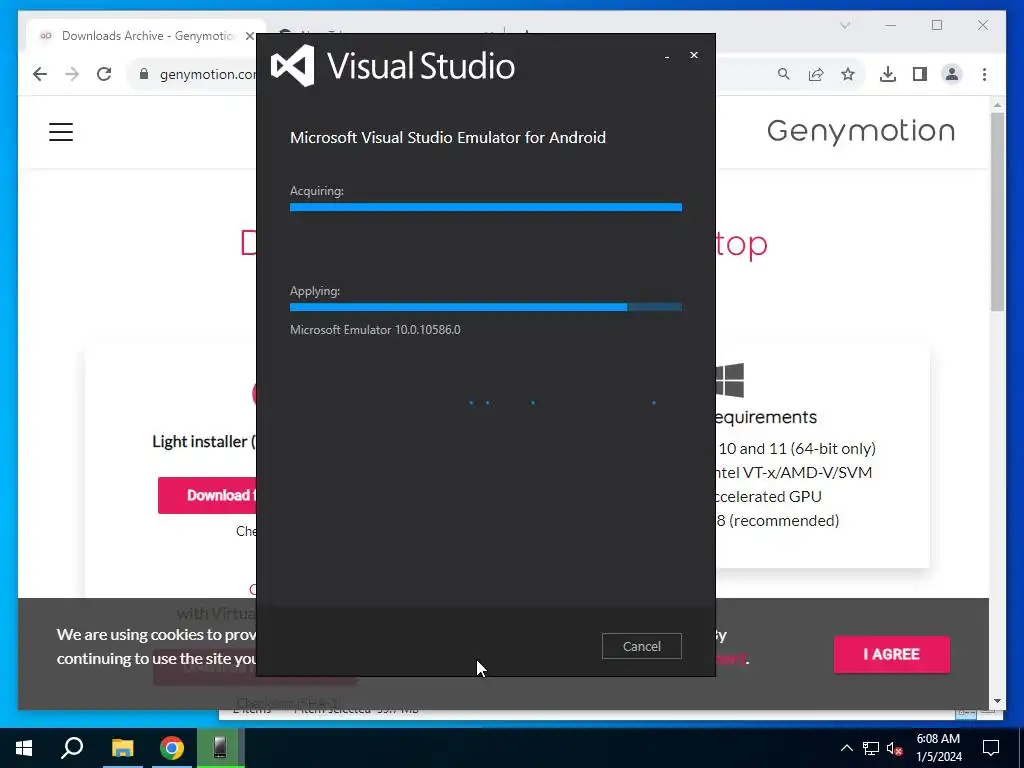
Task: Click the Applying progress bar
Action: (x=486, y=307)
